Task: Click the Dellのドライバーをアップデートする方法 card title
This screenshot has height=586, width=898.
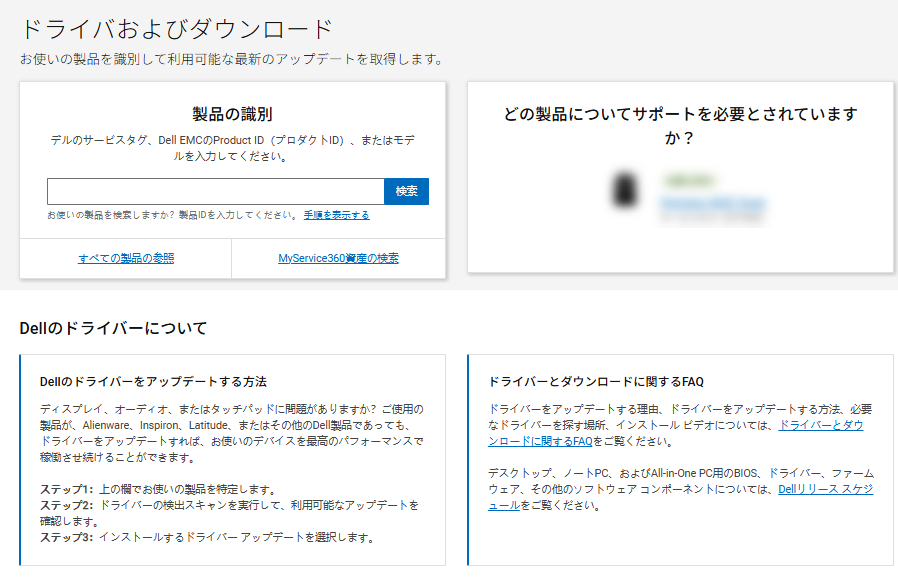Action: pos(153,382)
